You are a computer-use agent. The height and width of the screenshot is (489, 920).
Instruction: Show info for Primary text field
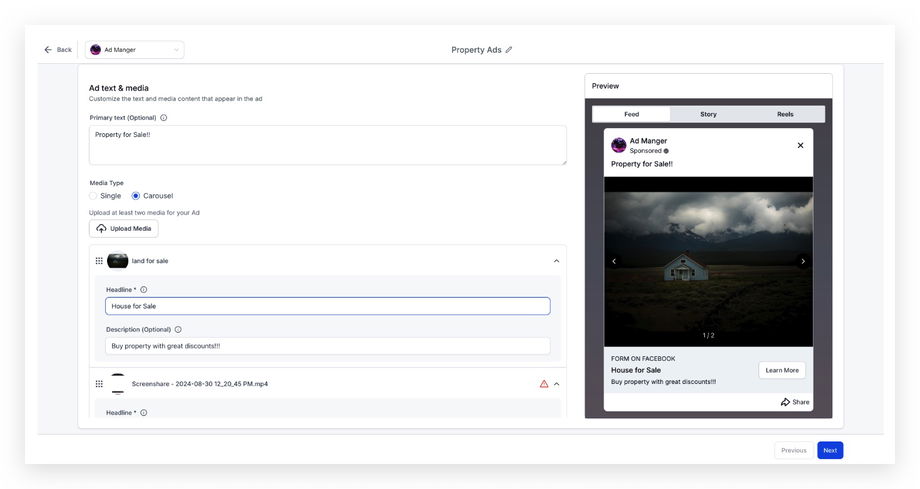(164, 117)
